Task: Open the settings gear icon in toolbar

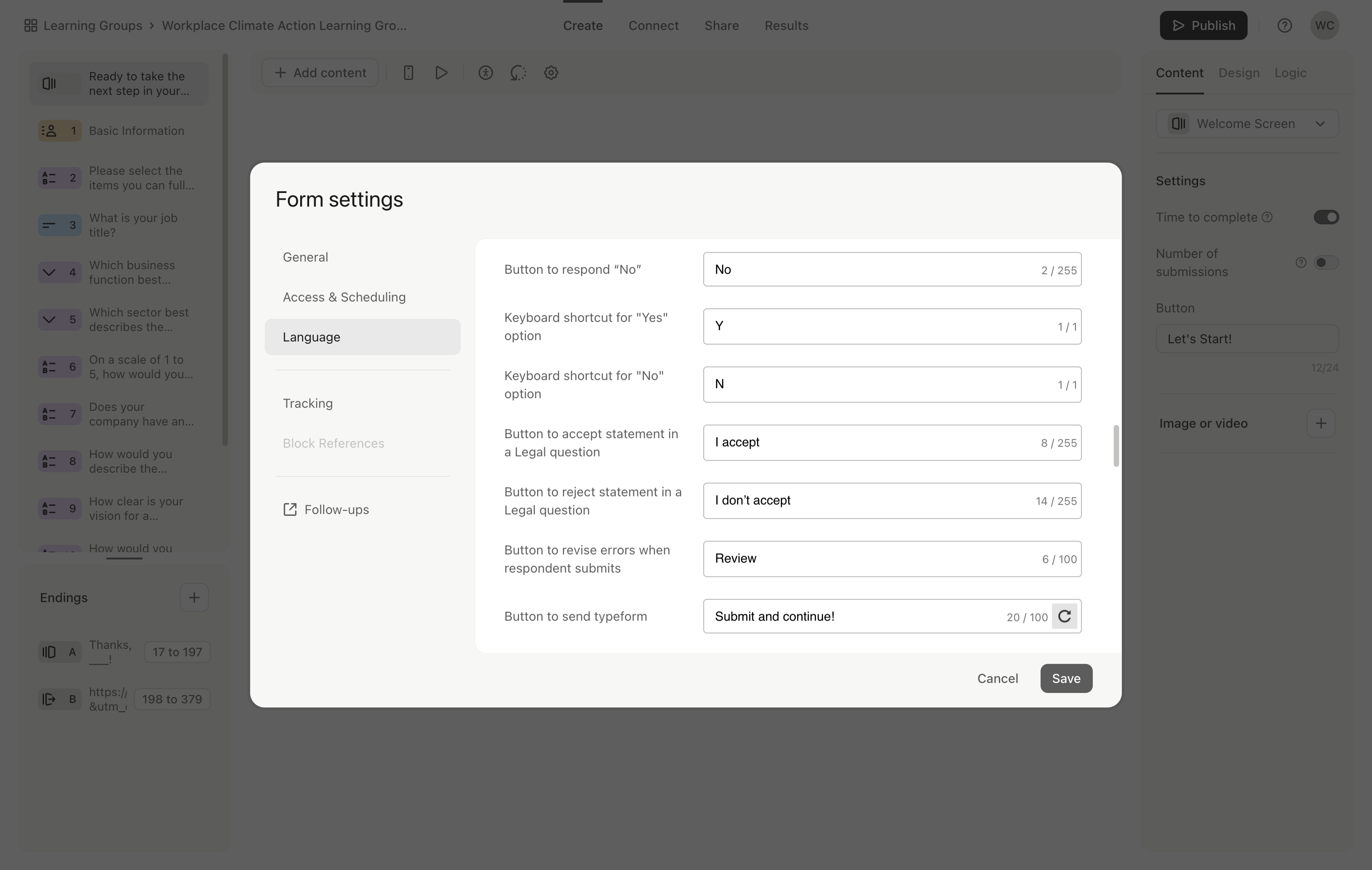Action: [551, 73]
